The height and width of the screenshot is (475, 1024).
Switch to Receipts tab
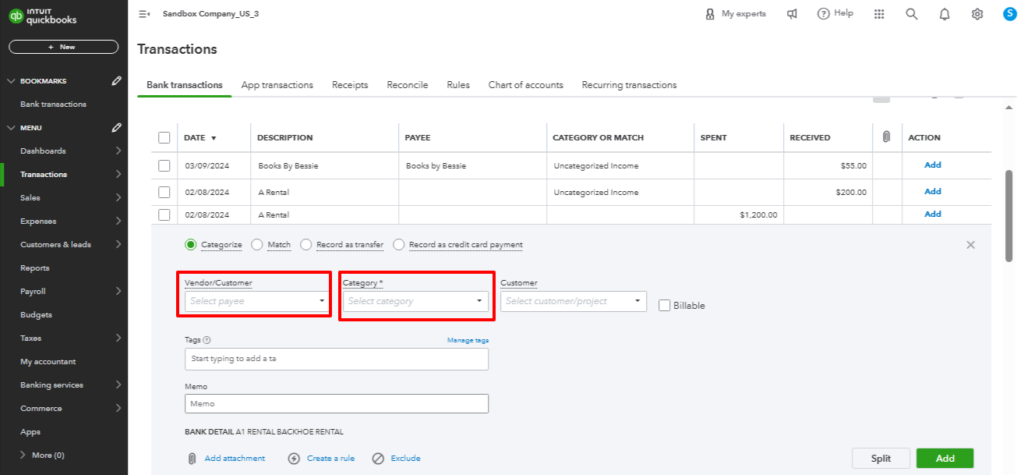click(x=350, y=85)
